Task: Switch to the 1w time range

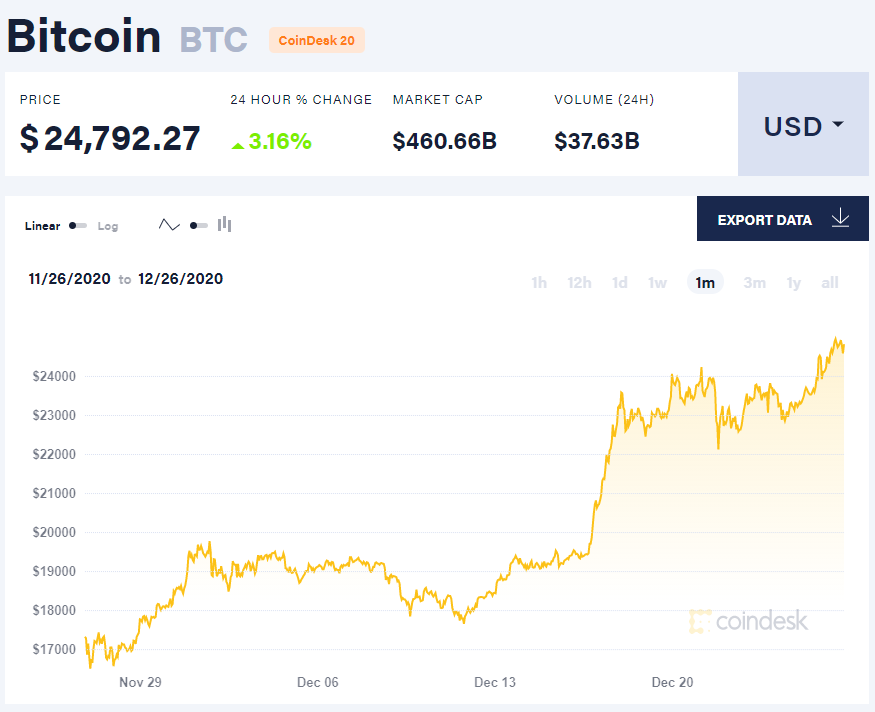Action: [657, 283]
